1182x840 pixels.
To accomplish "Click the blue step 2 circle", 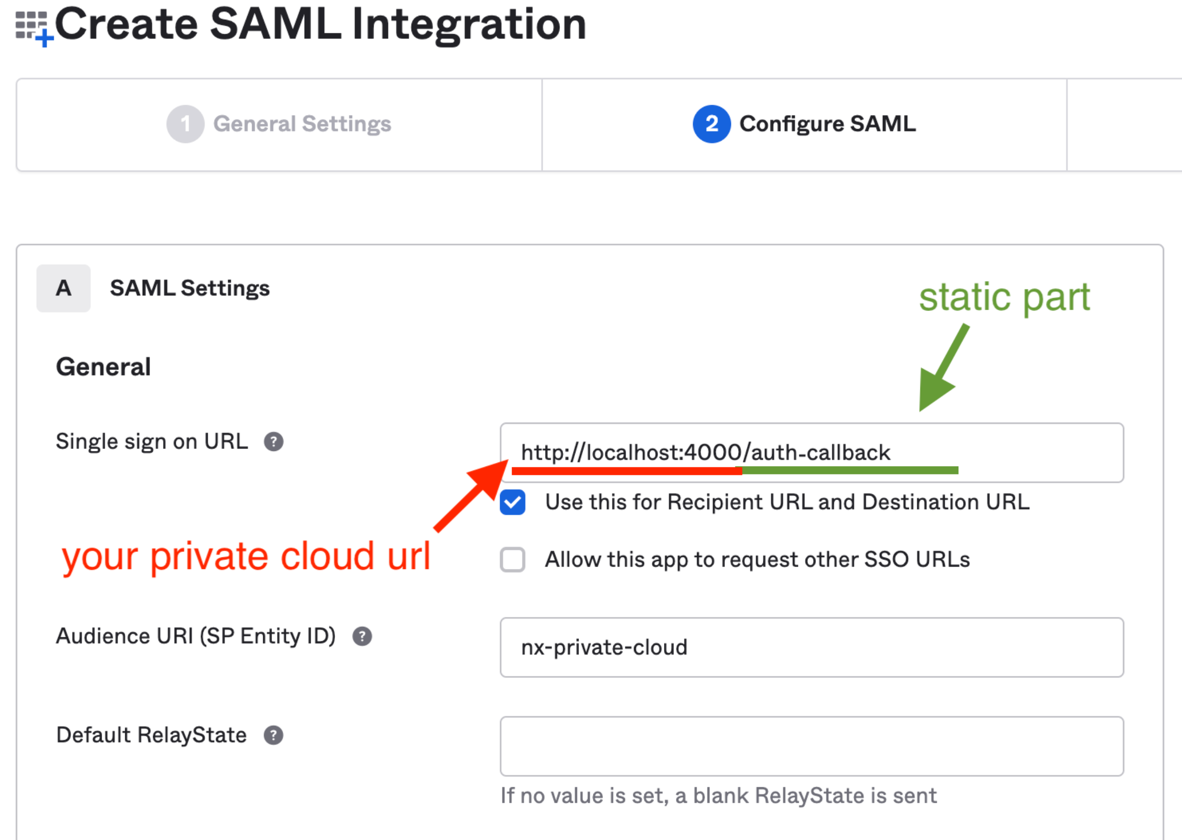I will coord(710,123).
